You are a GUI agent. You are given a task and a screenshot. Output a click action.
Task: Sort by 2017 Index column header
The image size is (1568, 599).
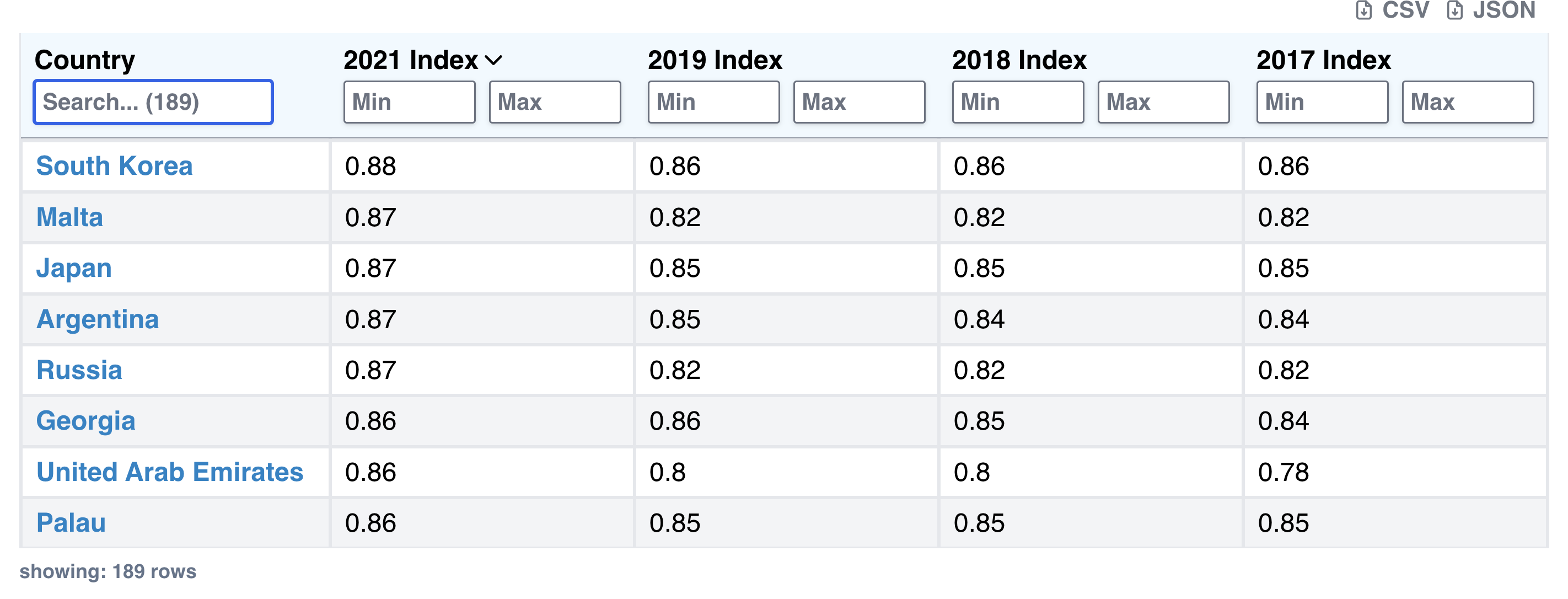(x=1323, y=60)
